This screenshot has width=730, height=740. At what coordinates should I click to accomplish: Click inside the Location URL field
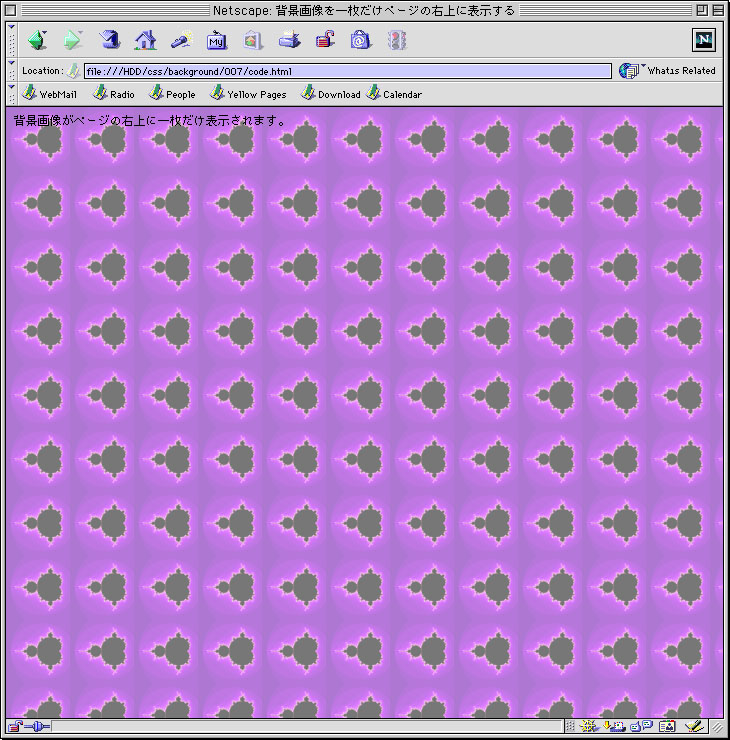point(346,71)
